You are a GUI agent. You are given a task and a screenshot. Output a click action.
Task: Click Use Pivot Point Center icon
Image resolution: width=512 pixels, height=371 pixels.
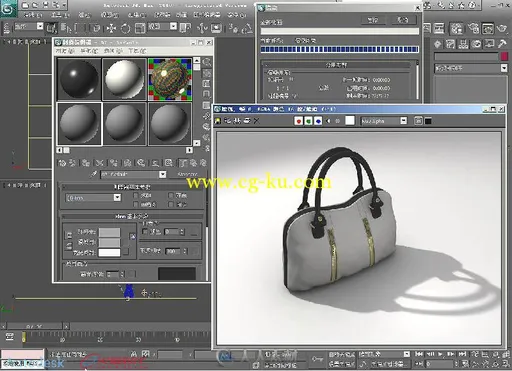click(x=185, y=28)
